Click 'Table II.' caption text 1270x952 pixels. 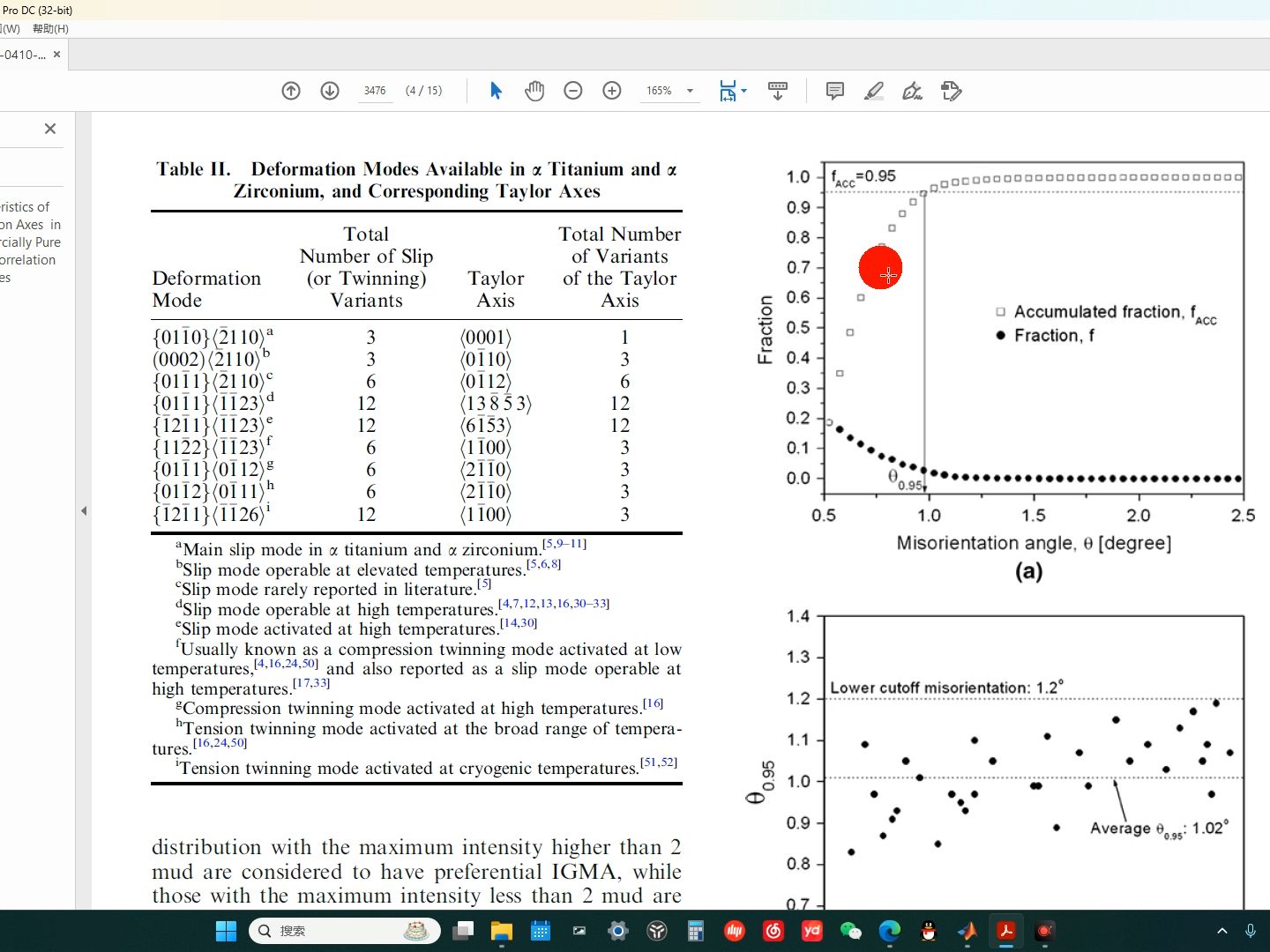coord(193,169)
